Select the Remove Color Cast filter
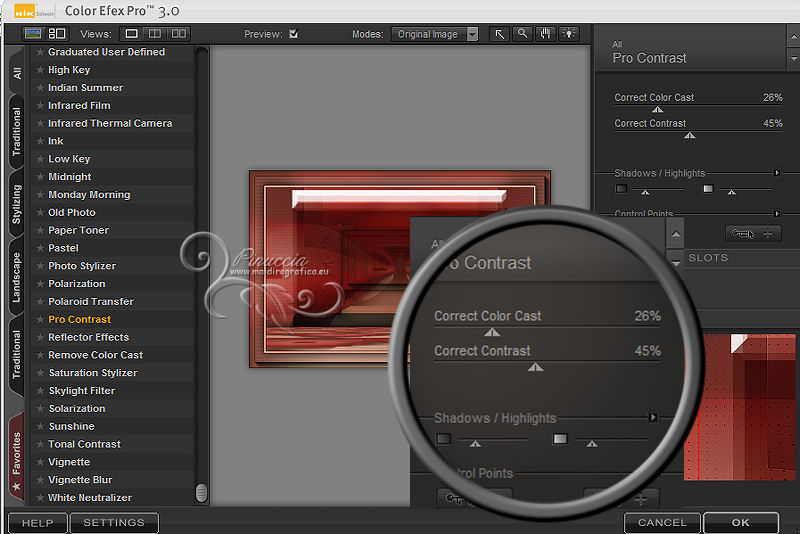 click(x=95, y=355)
